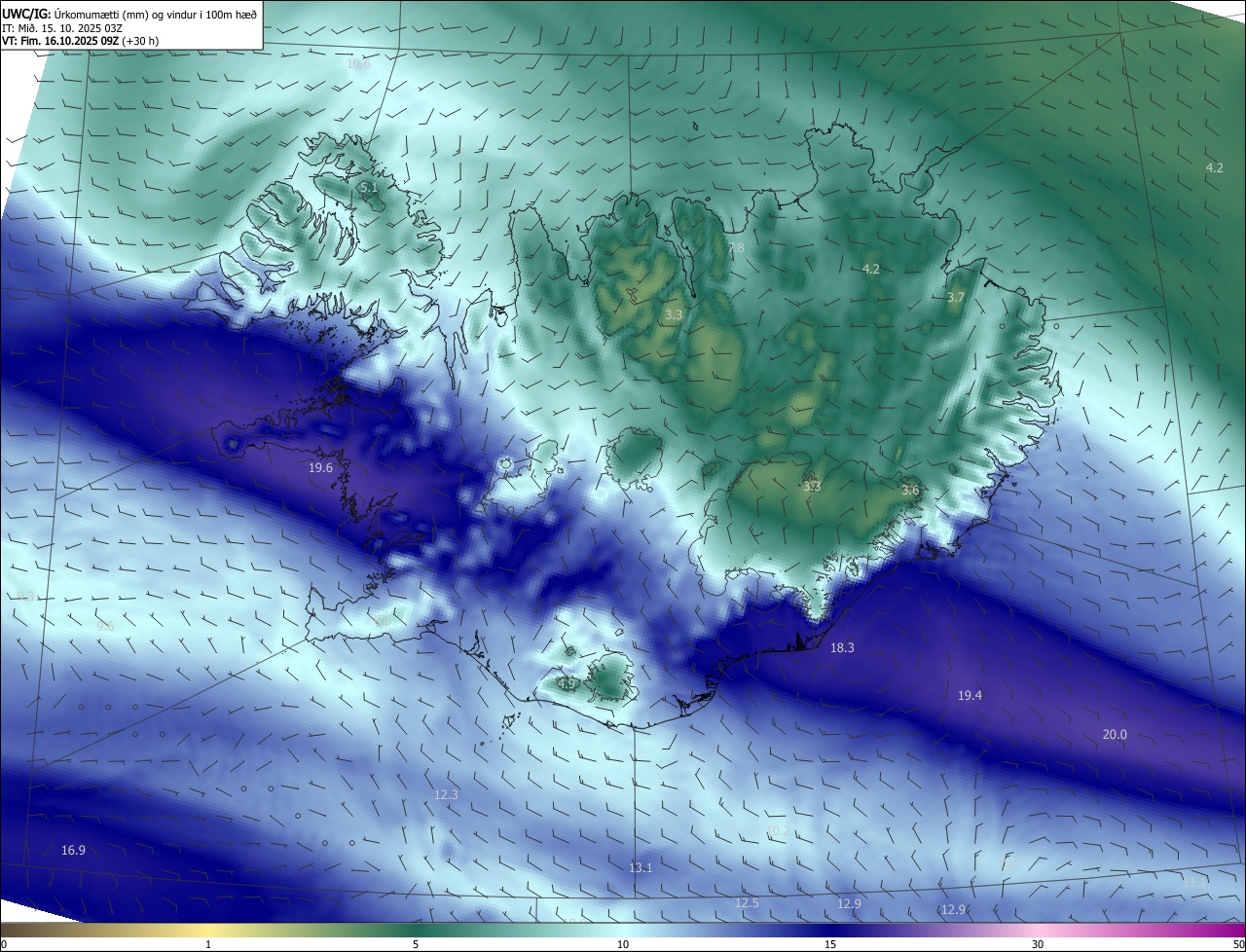
Task: Click the 10 tick on the color scale
Action: pyautogui.click(x=623, y=944)
